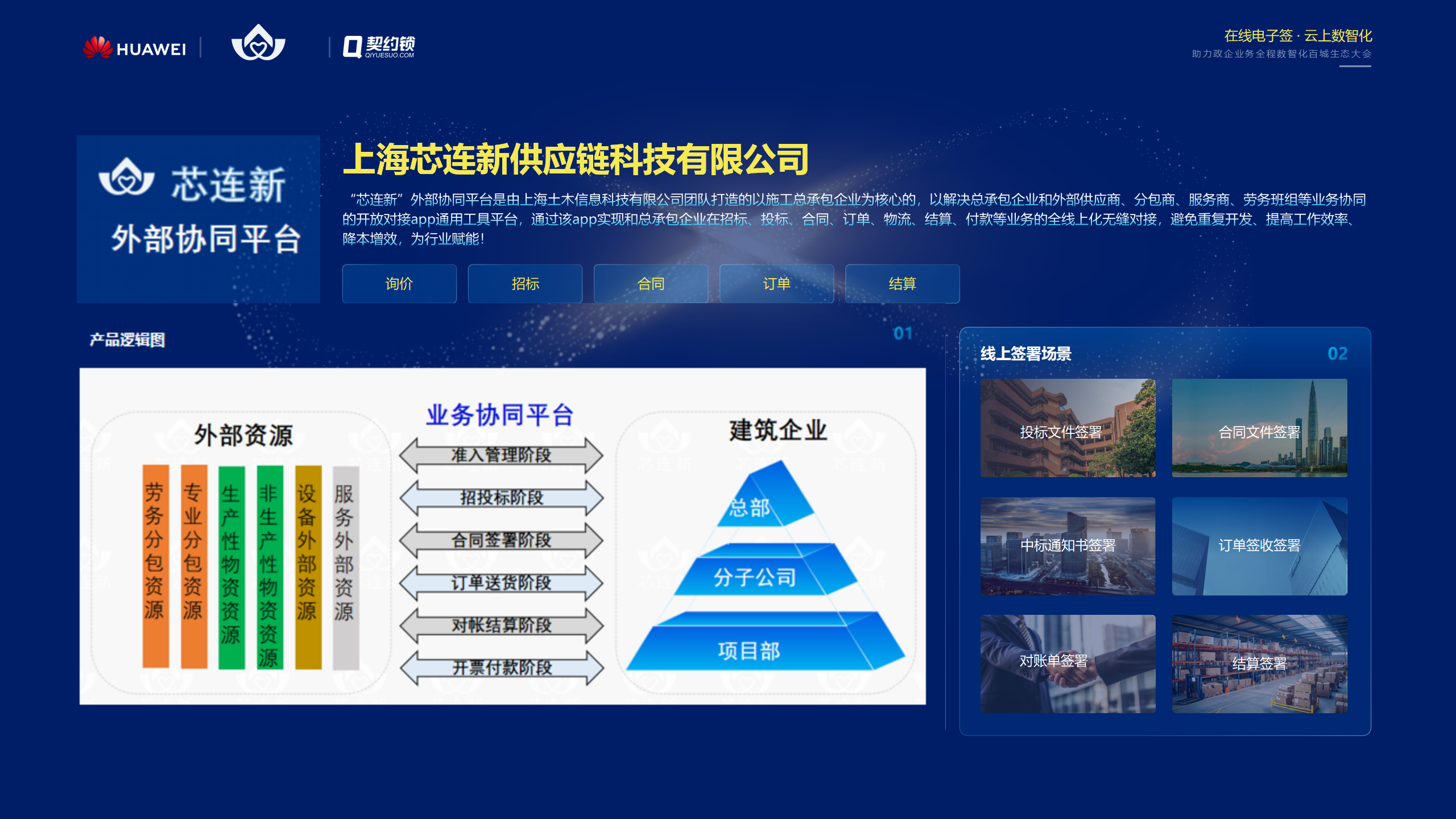The image size is (1456, 819).
Task: Click the 准入管理阶段 arrow
Action: pos(501,455)
